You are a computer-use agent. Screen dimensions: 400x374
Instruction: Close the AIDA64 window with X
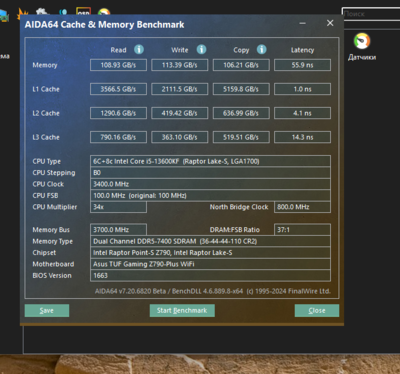330,23
